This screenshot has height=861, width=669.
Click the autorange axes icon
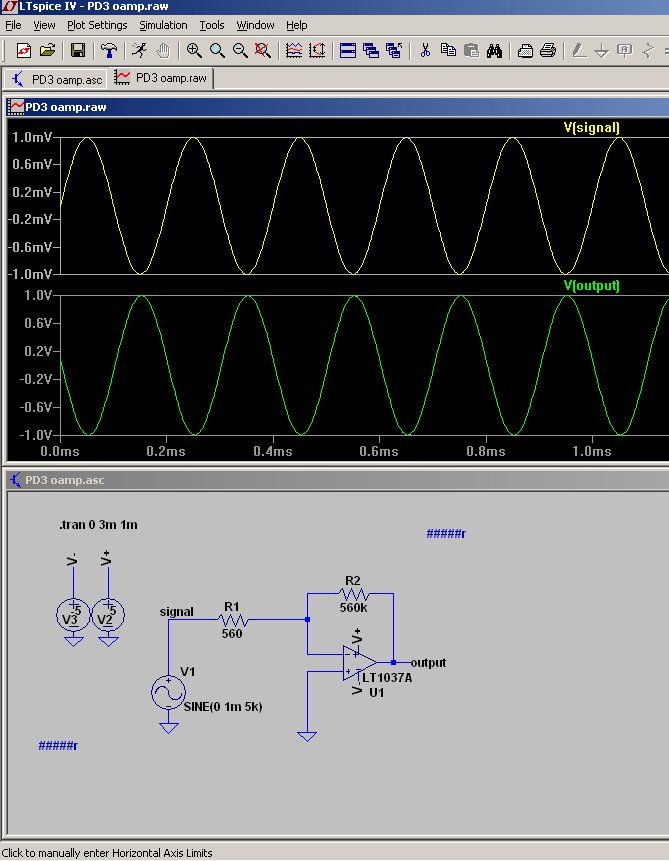317,51
